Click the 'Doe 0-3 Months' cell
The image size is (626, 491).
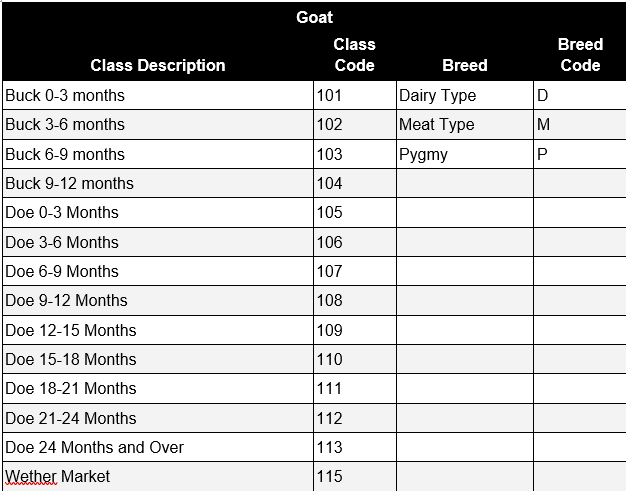click(158, 212)
